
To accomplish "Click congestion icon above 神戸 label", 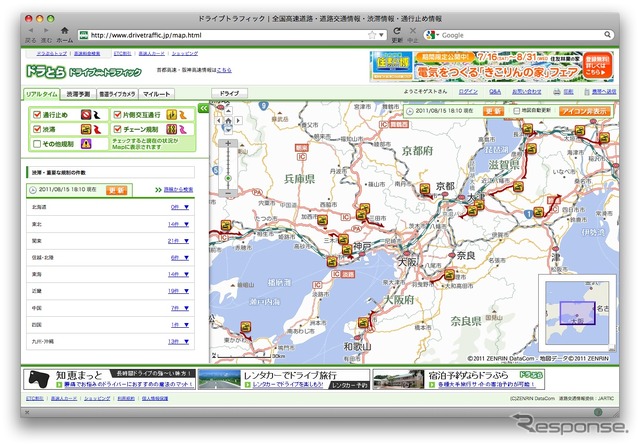I will [343, 239].
